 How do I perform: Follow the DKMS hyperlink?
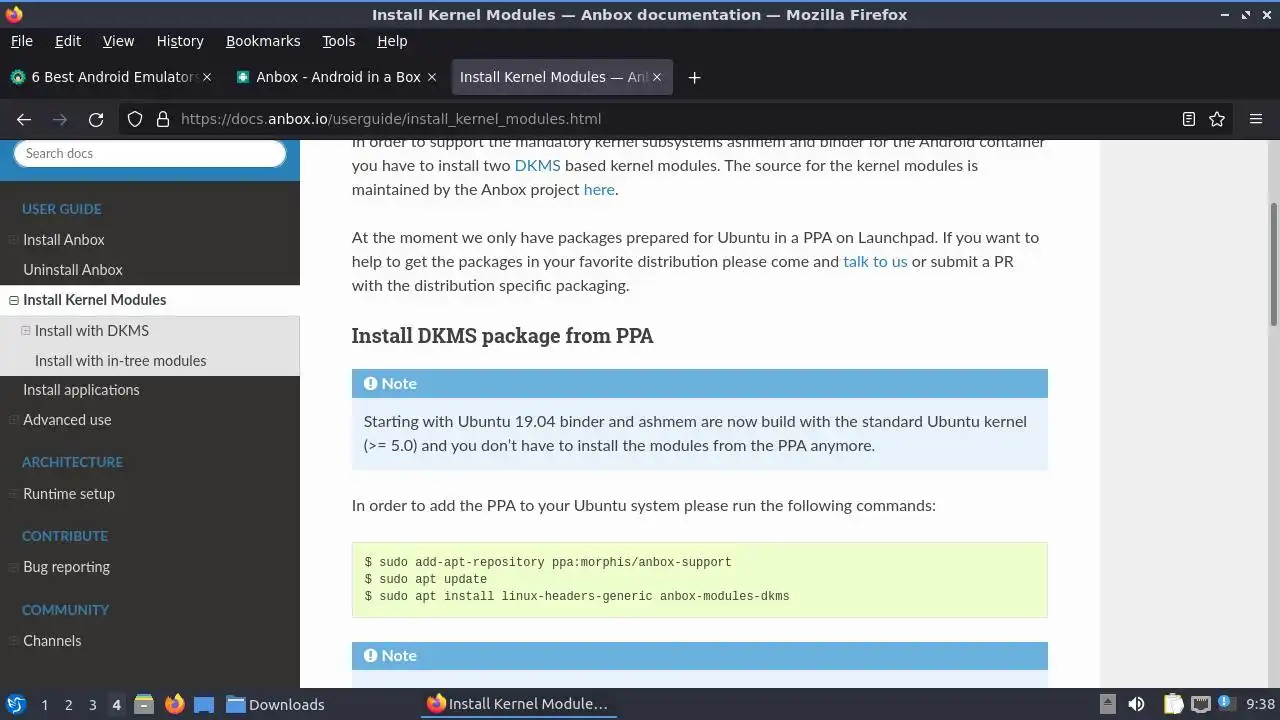(x=537, y=165)
